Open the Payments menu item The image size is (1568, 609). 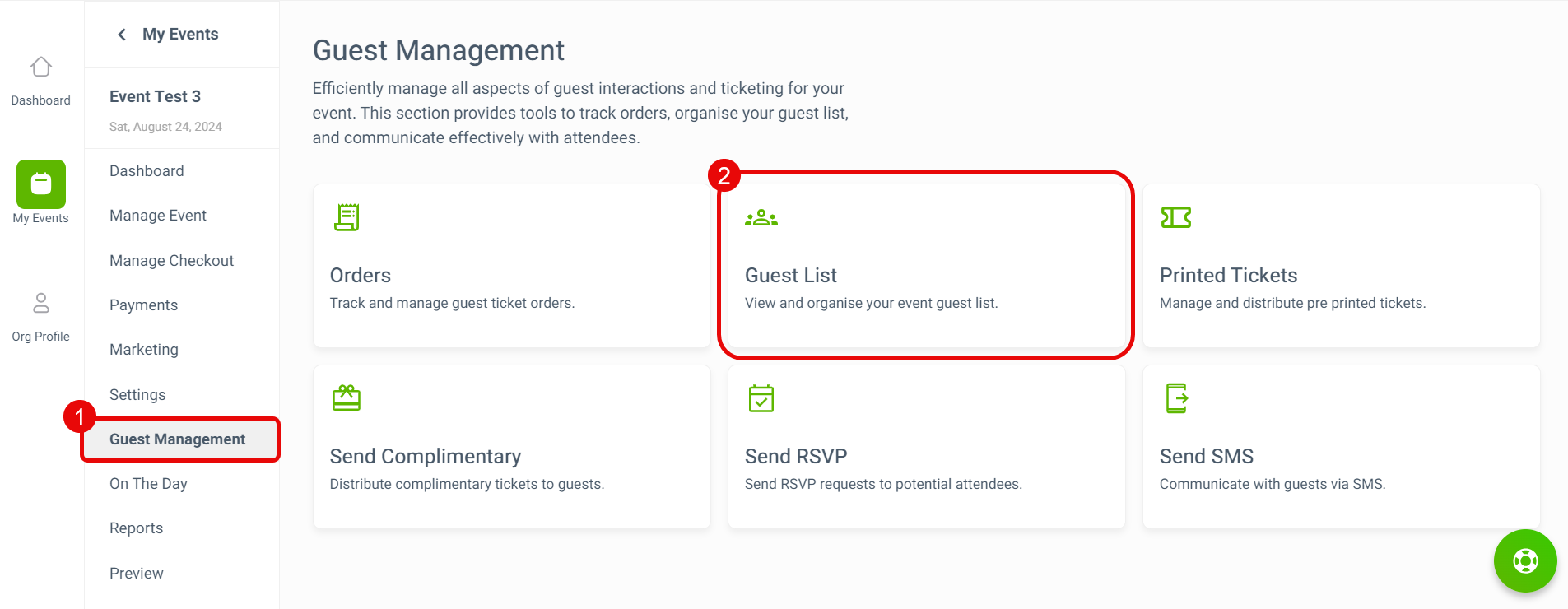coord(144,305)
